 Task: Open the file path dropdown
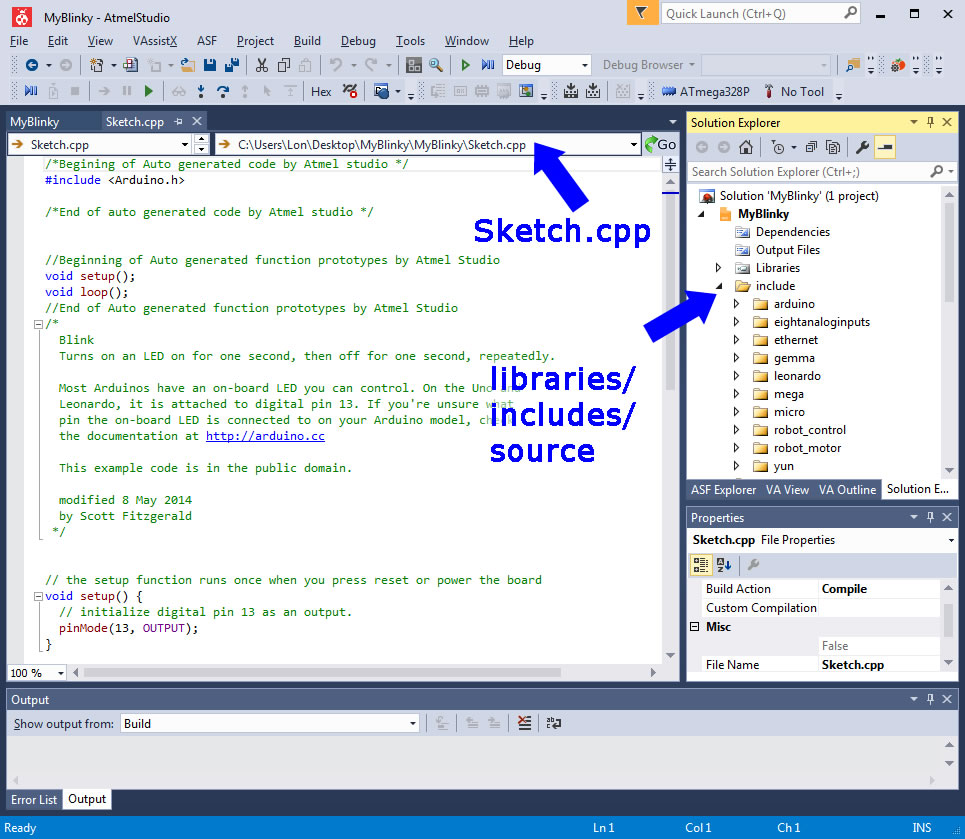point(634,145)
